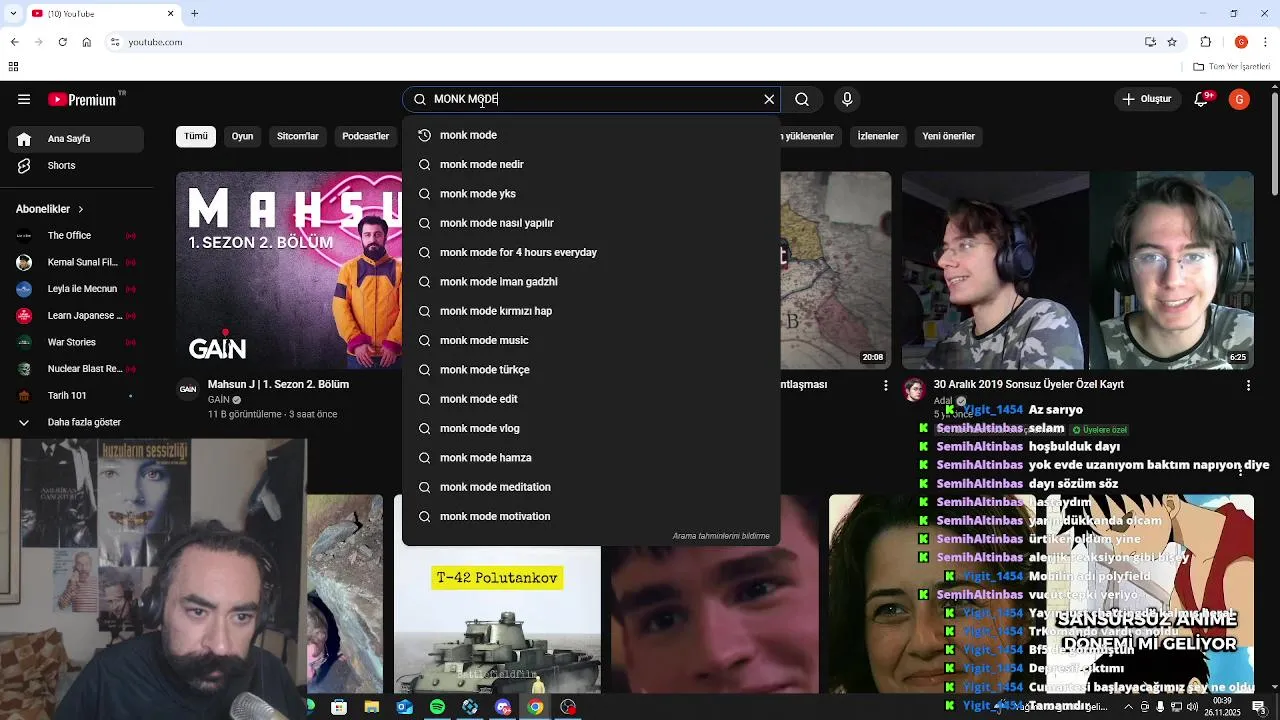1280x720 pixels.
Task: Expand the Abonelikler section chevron
Action: click(81, 209)
